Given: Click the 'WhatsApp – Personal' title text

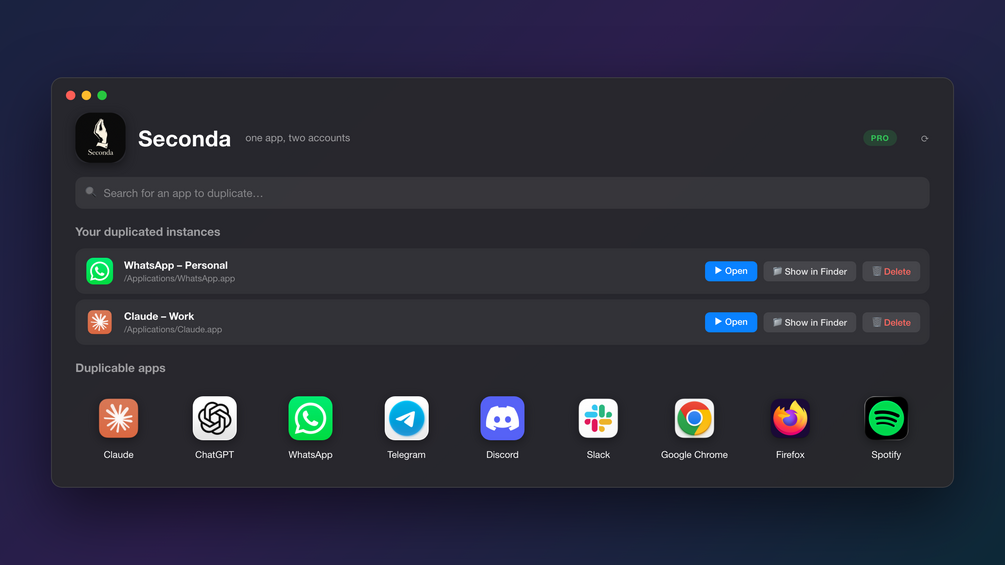Looking at the screenshot, I should (176, 265).
